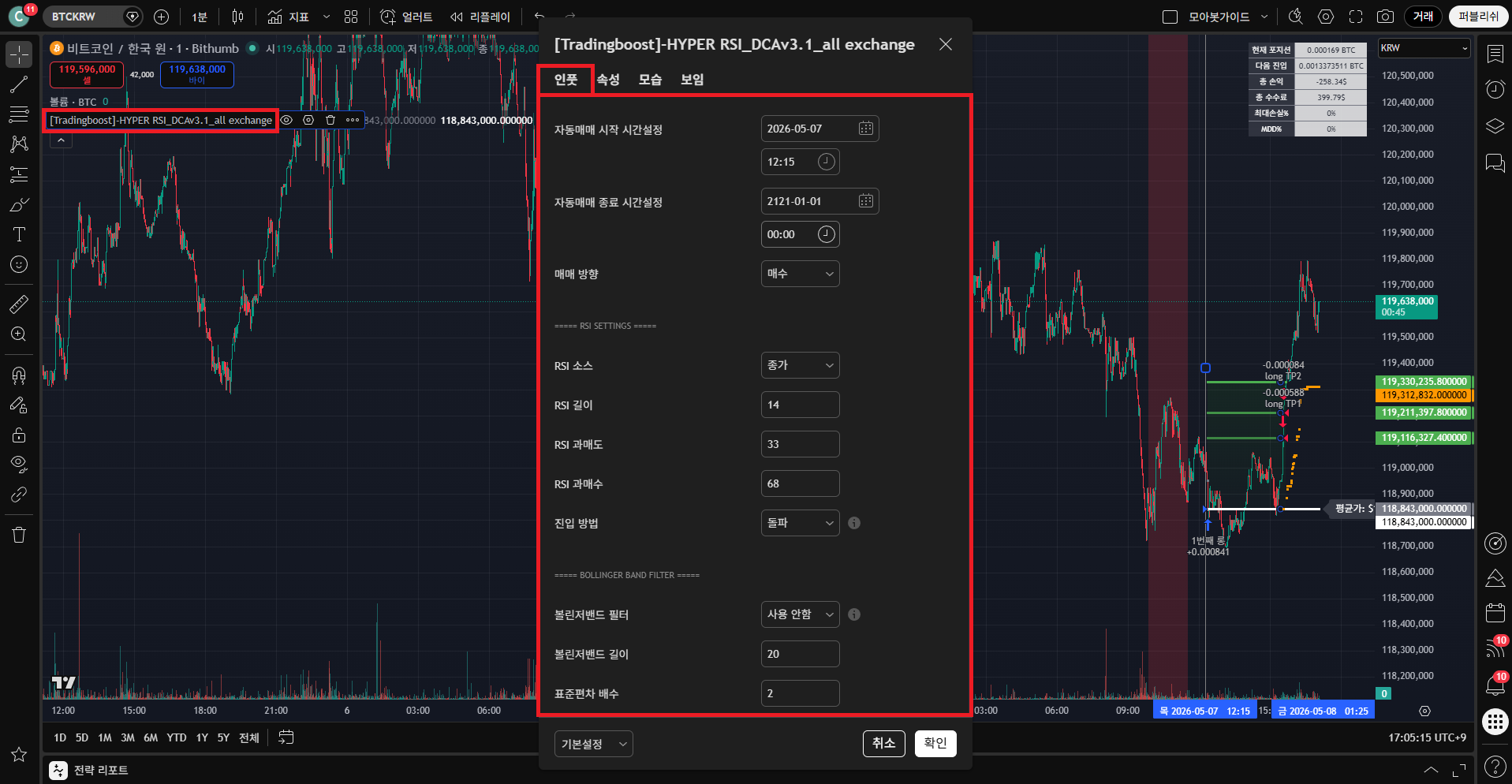Open calendar icon on right sidebar
Image resolution: width=1512 pixels, height=784 pixels.
click(x=1495, y=612)
